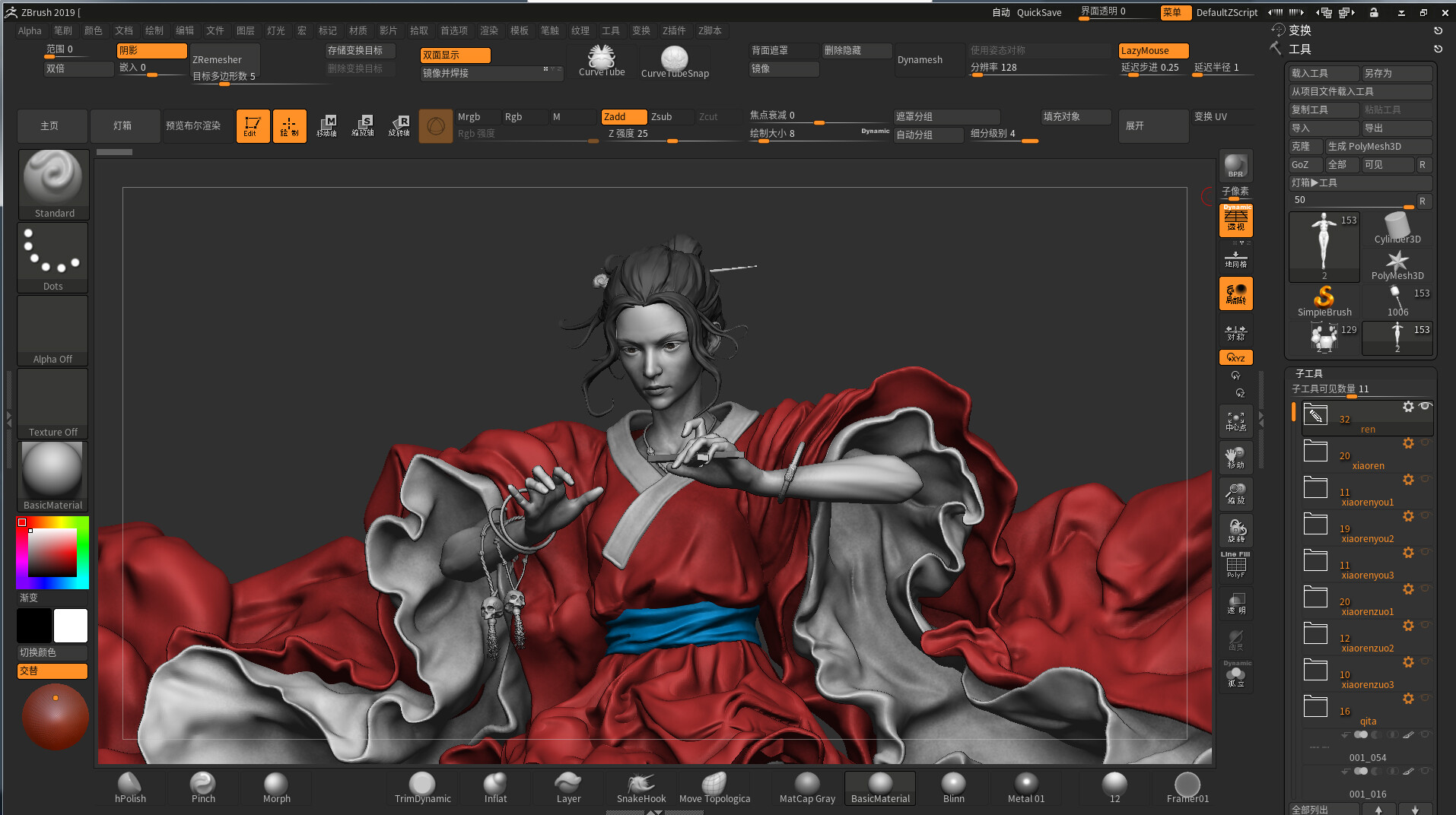
Task: Select the CurveTubeSnap brush
Action: 675,61
